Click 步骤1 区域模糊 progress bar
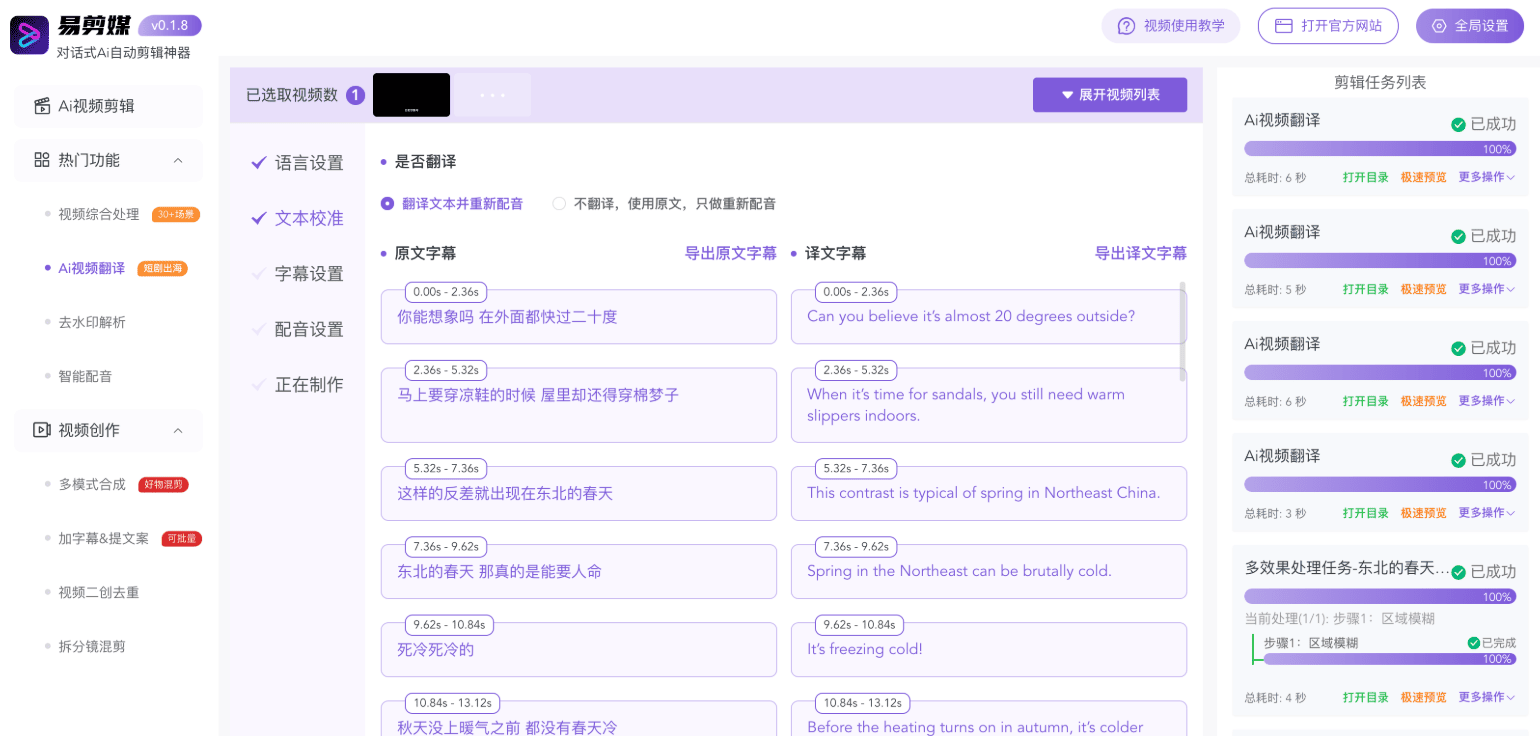The width and height of the screenshot is (1540, 736). (x=1390, y=659)
